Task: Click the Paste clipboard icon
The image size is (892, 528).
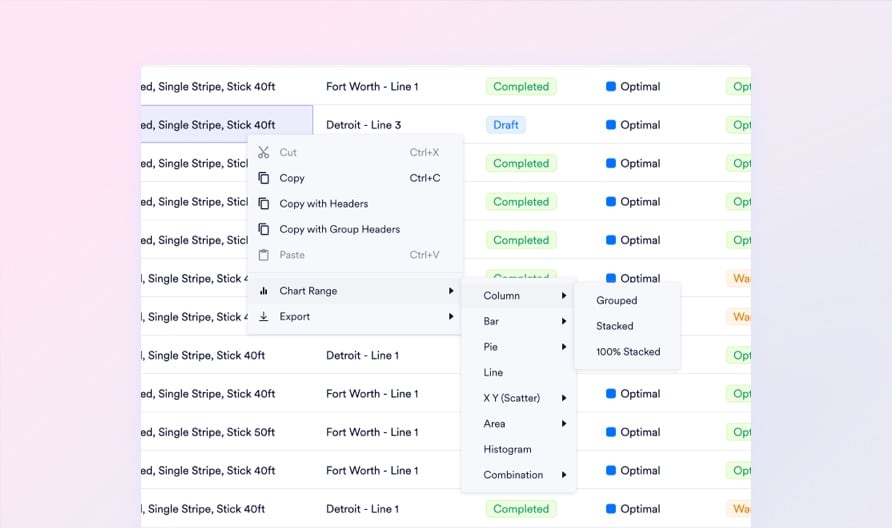Action: (263, 255)
